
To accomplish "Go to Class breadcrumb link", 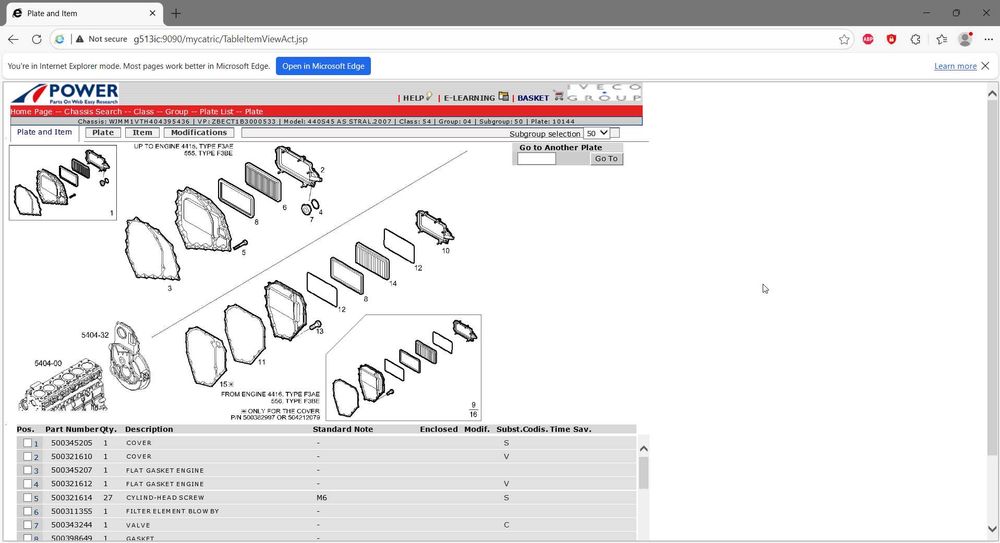I will point(143,112).
